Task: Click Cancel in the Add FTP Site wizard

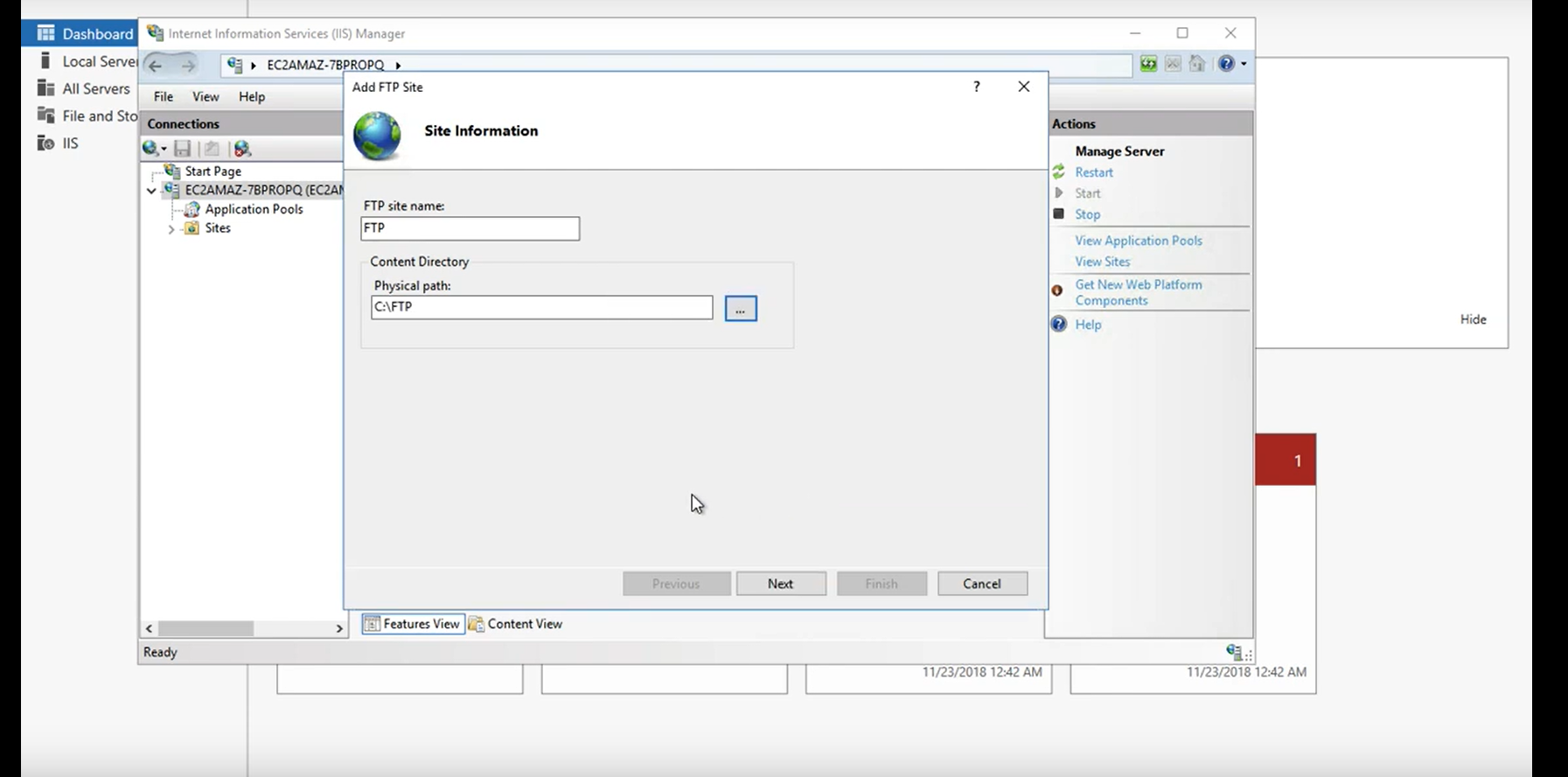Action: [982, 584]
